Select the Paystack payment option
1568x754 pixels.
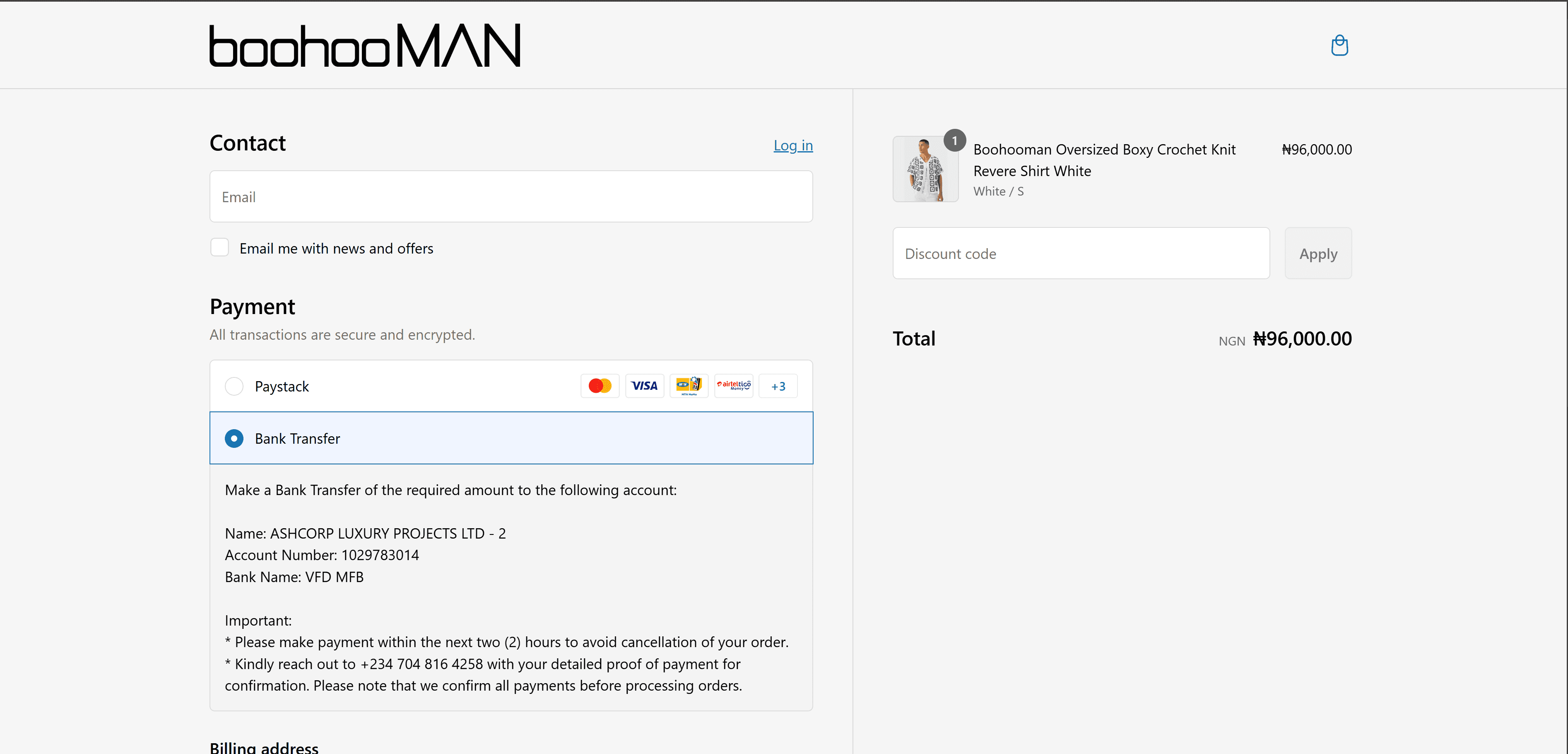click(234, 386)
